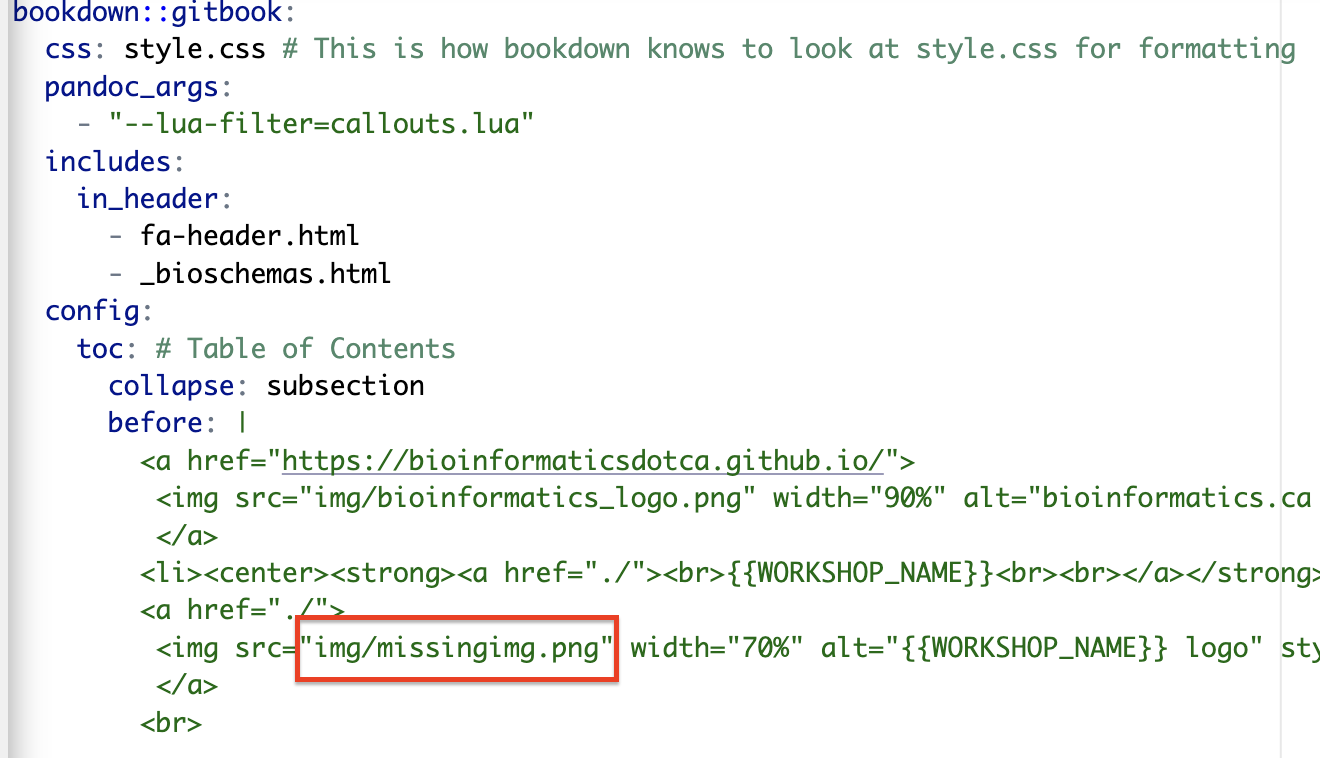Open the bioinformaticsdotca.github.io hyperlink
1320x758 pixels.
pos(590,460)
